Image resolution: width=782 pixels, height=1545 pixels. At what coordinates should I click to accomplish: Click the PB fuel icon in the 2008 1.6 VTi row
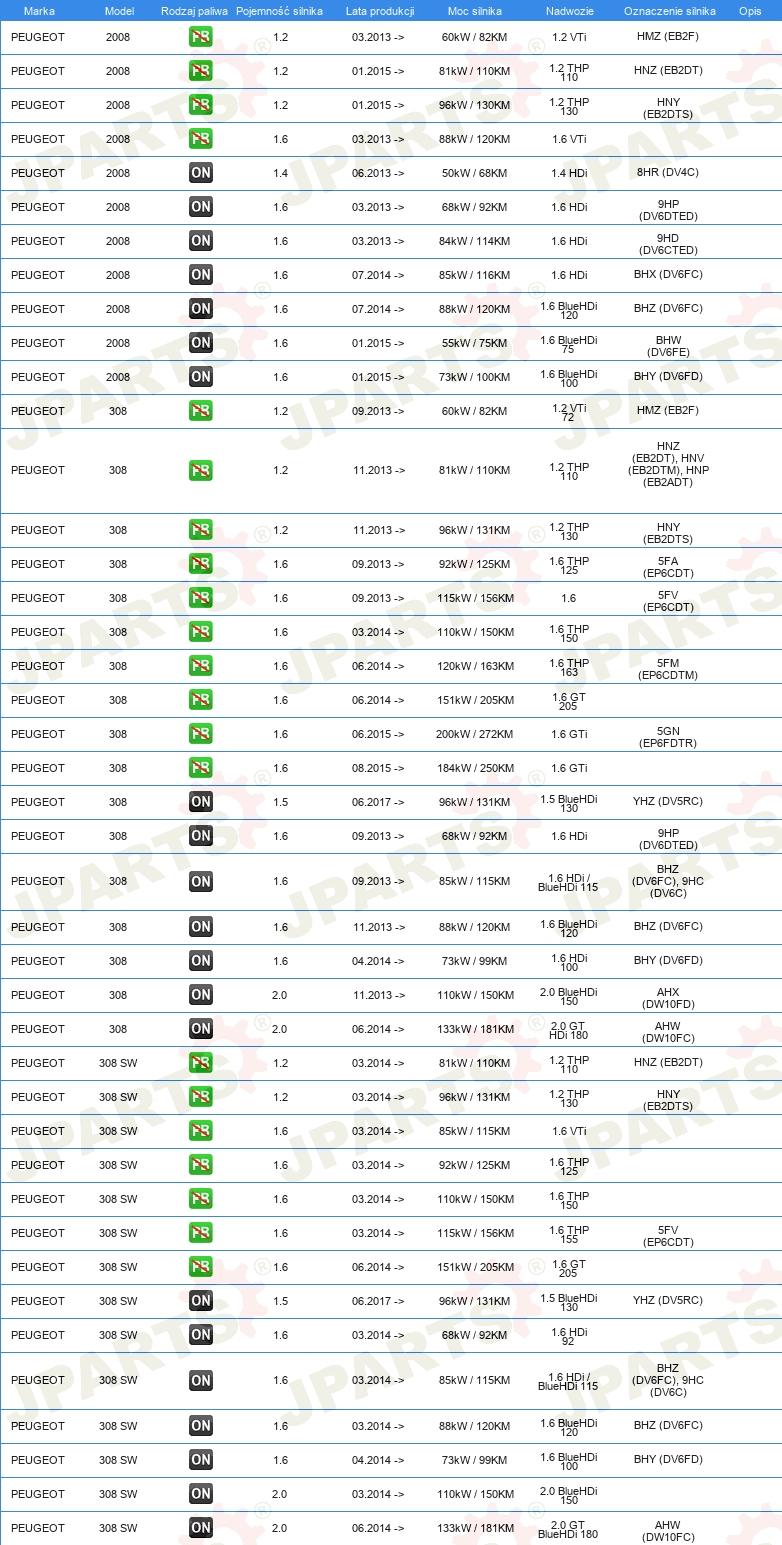[201, 139]
